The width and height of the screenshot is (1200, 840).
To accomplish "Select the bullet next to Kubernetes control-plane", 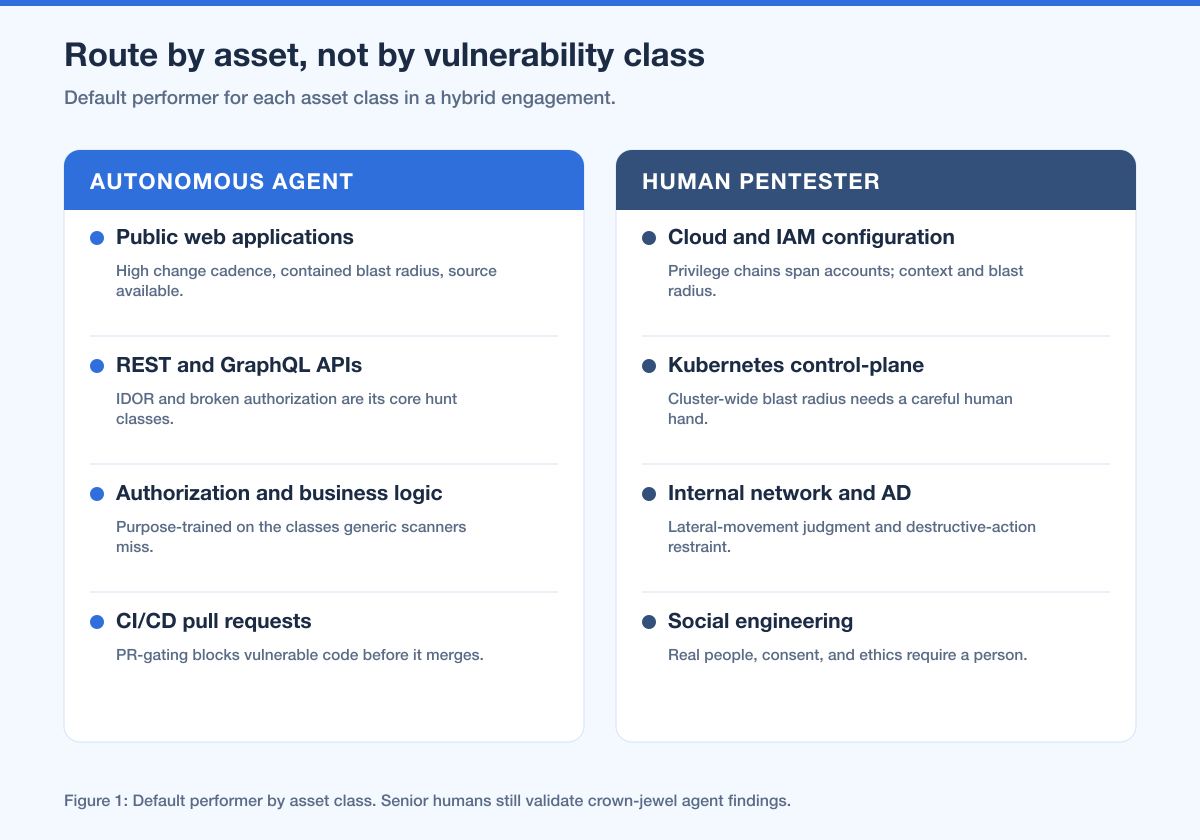I will (649, 366).
